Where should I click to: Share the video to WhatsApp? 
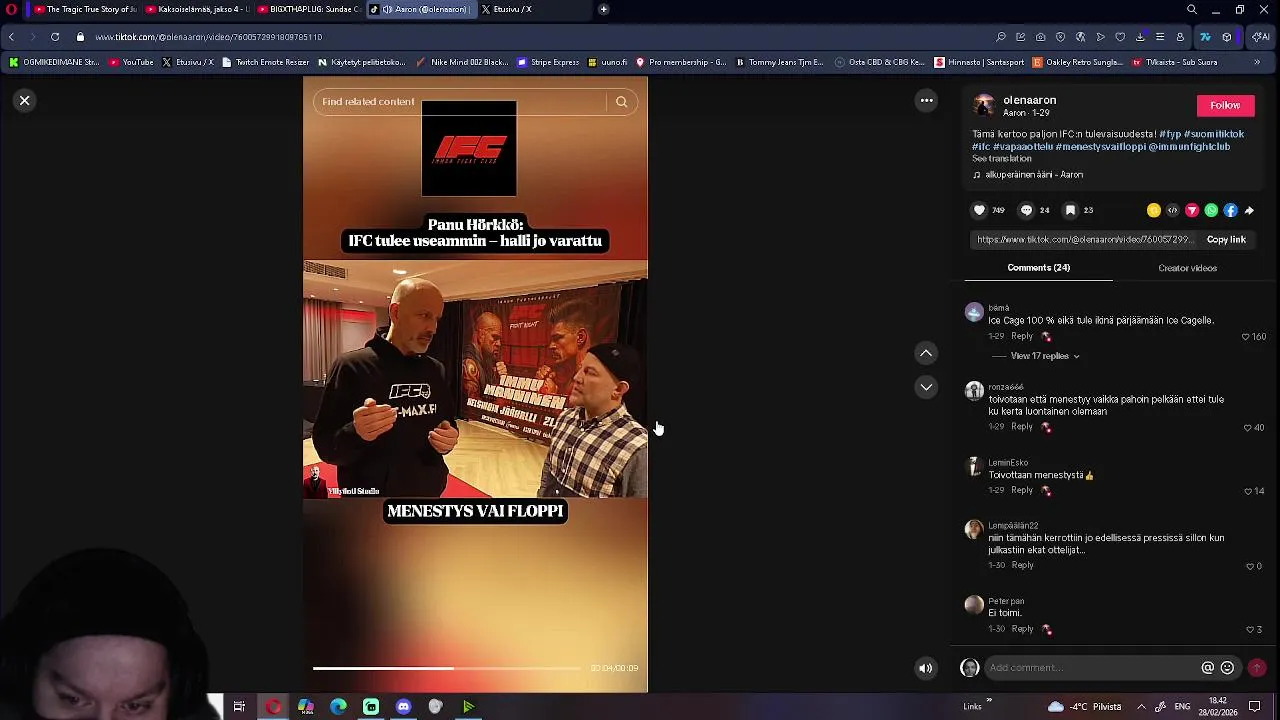tap(1211, 211)
